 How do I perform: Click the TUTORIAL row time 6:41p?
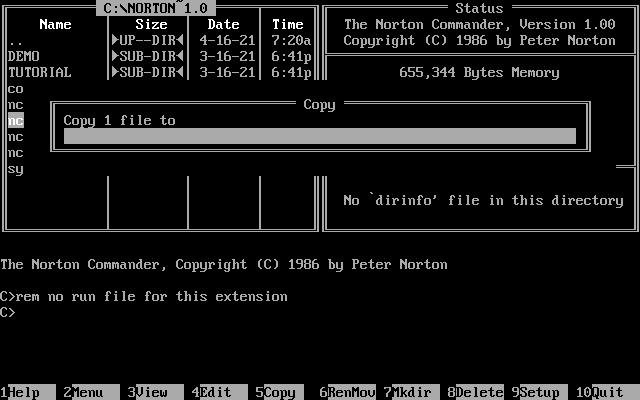pos(291,72)
